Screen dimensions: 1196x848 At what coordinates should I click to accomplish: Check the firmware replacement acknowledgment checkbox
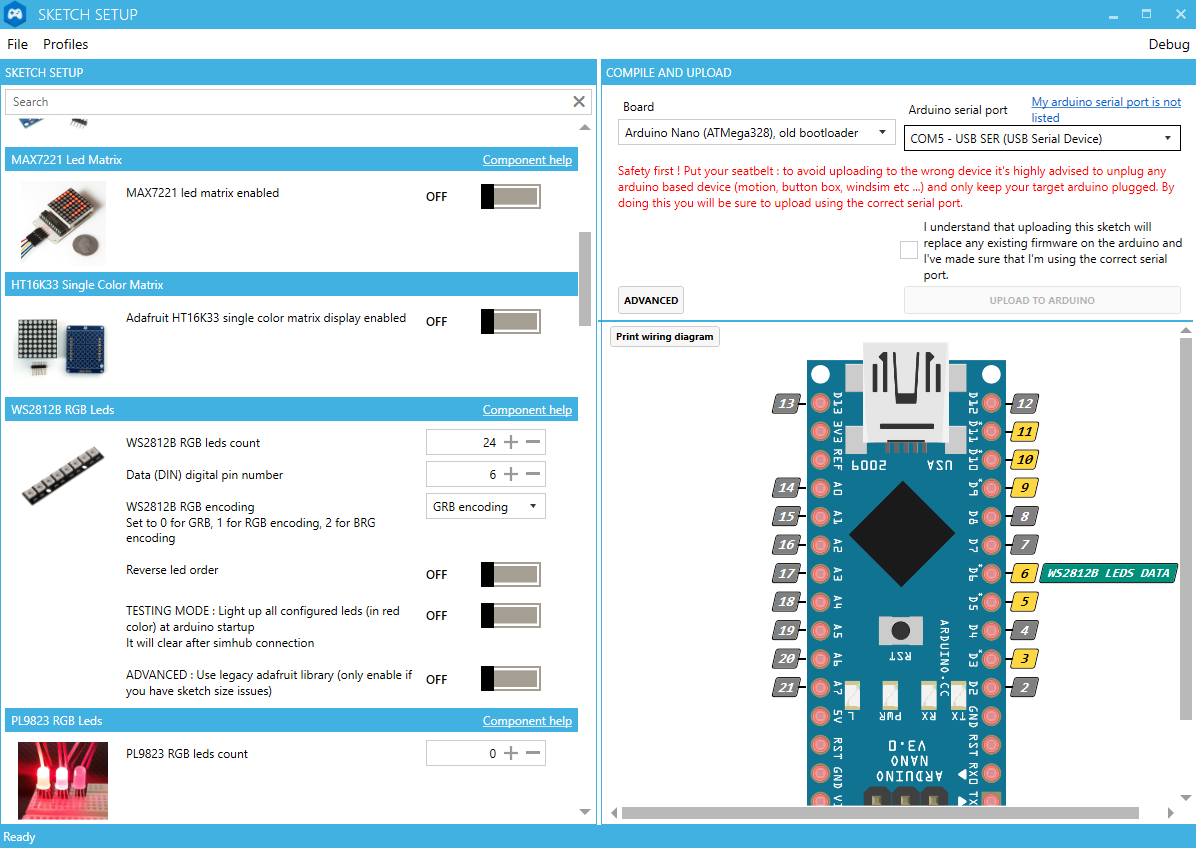click(908, 250)
